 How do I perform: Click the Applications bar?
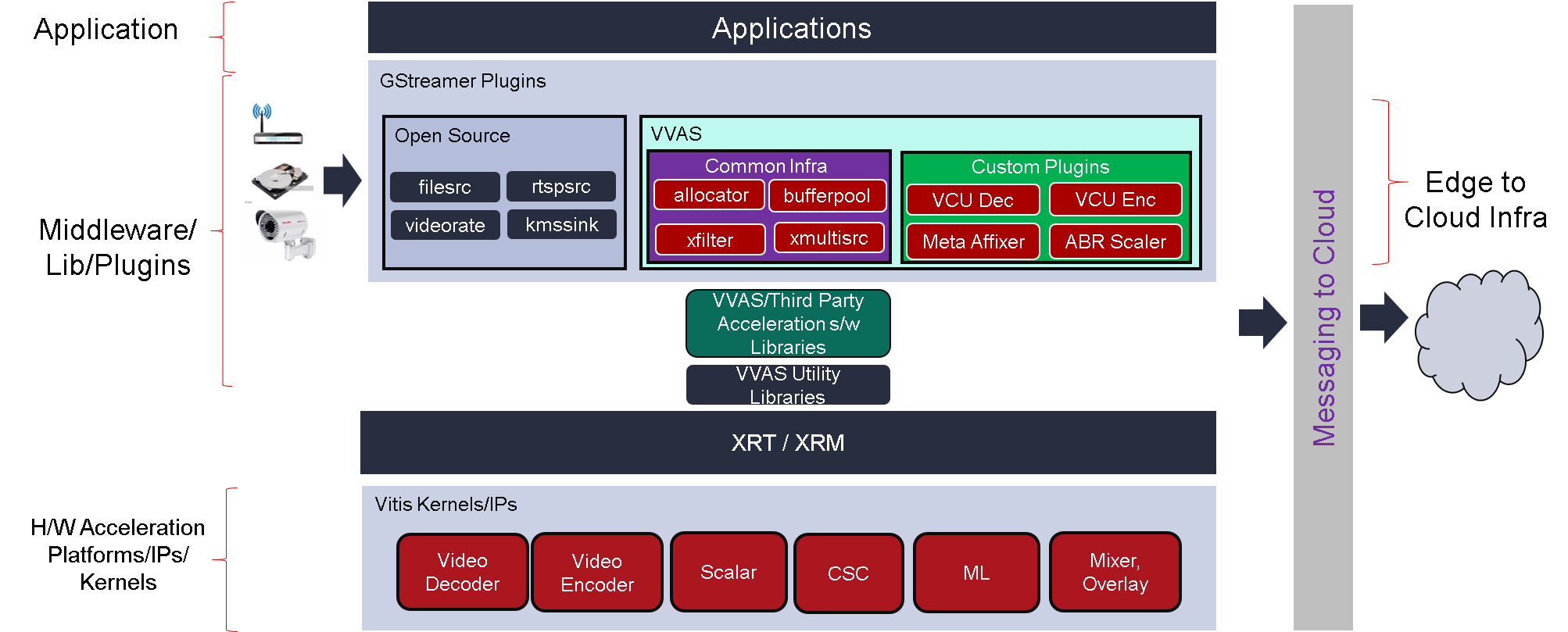792,27
